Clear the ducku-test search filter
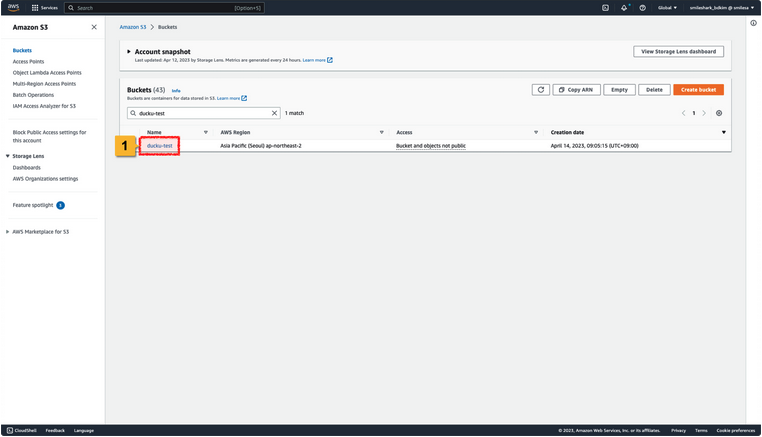Viewport: 762px width, 437px height. (x=275, y=113)
